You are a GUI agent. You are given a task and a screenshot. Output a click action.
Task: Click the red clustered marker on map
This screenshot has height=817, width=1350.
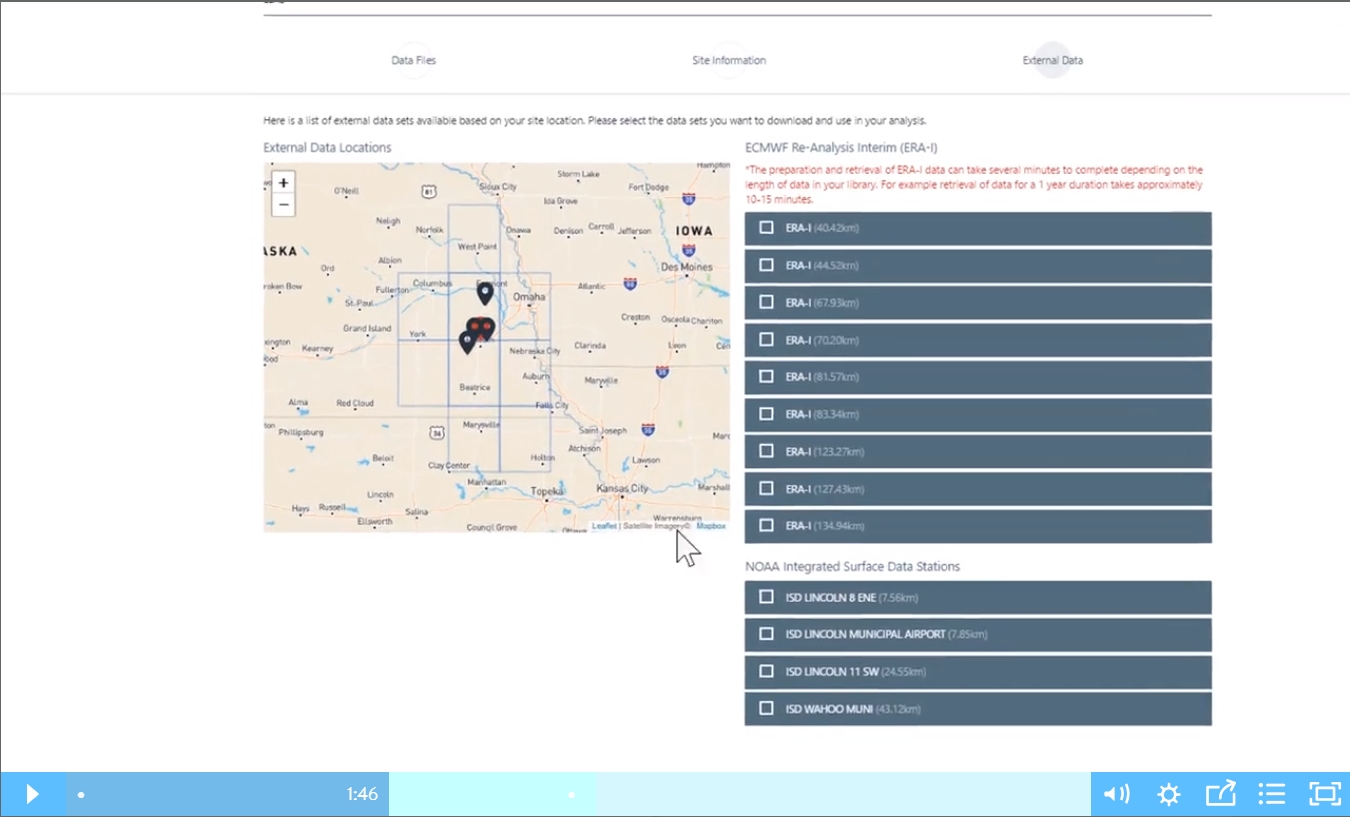tap(480, 328)
